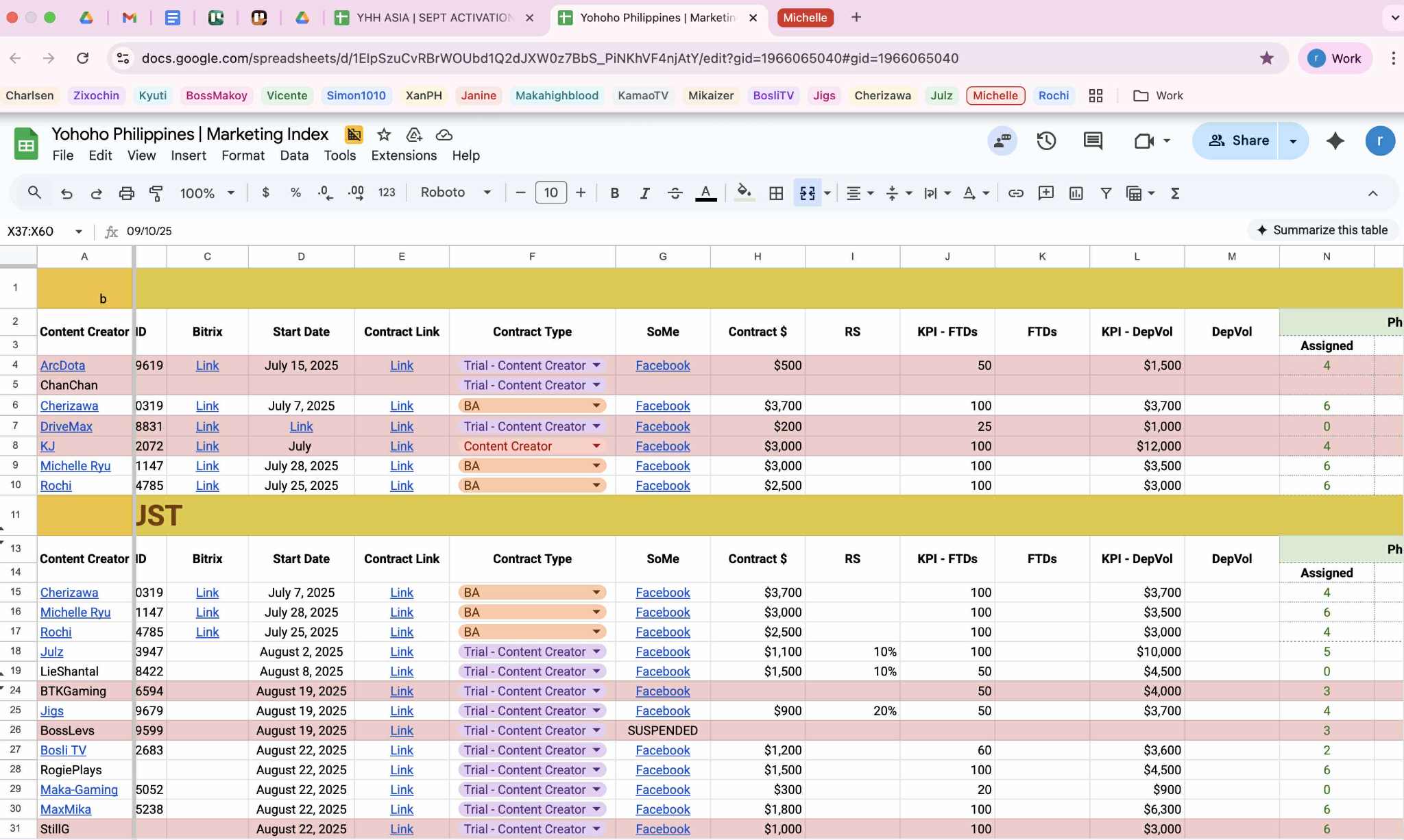Screen dimensions: 1404x840
Task: Increase font size with plus button
Action: 581,193
